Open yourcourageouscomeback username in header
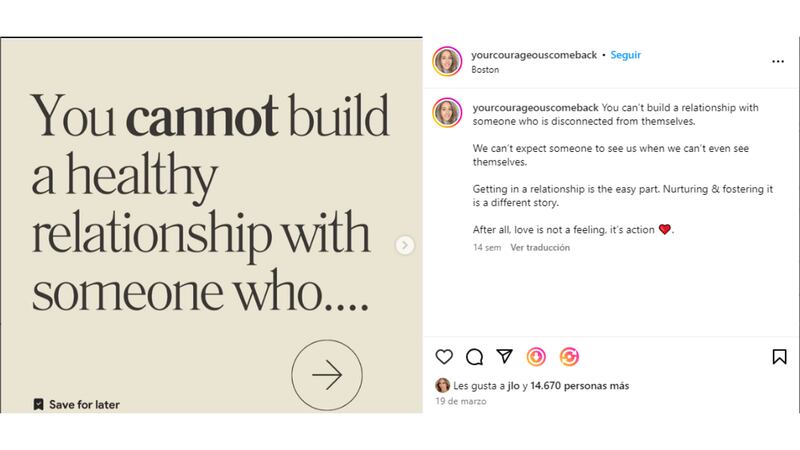The image size is (800, 450). 533,55
